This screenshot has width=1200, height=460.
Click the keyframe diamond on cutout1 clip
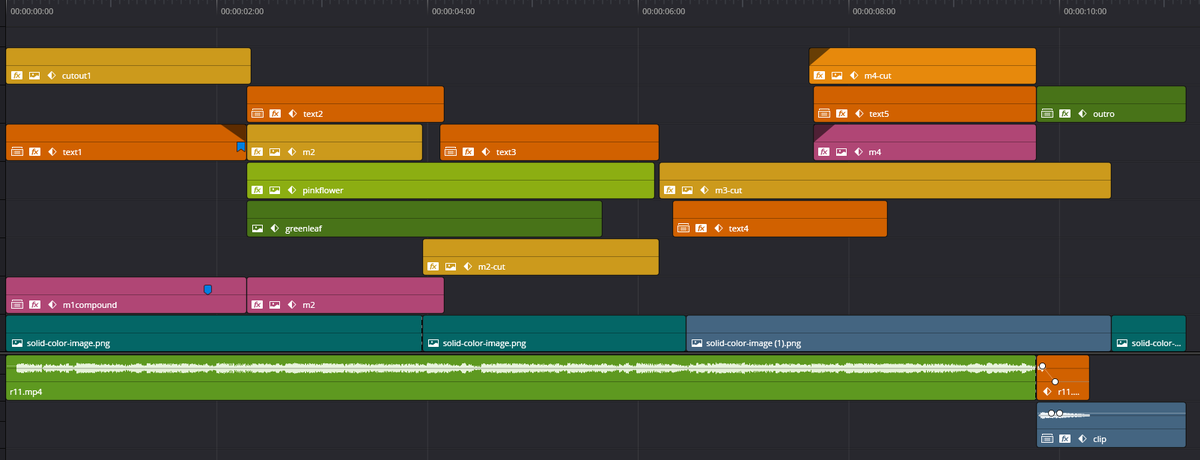52,75
